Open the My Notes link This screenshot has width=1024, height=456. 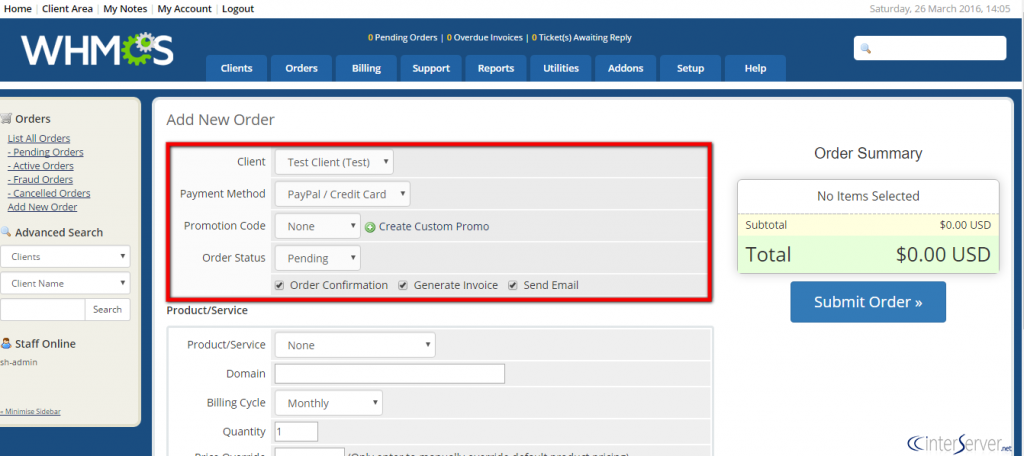125,8
